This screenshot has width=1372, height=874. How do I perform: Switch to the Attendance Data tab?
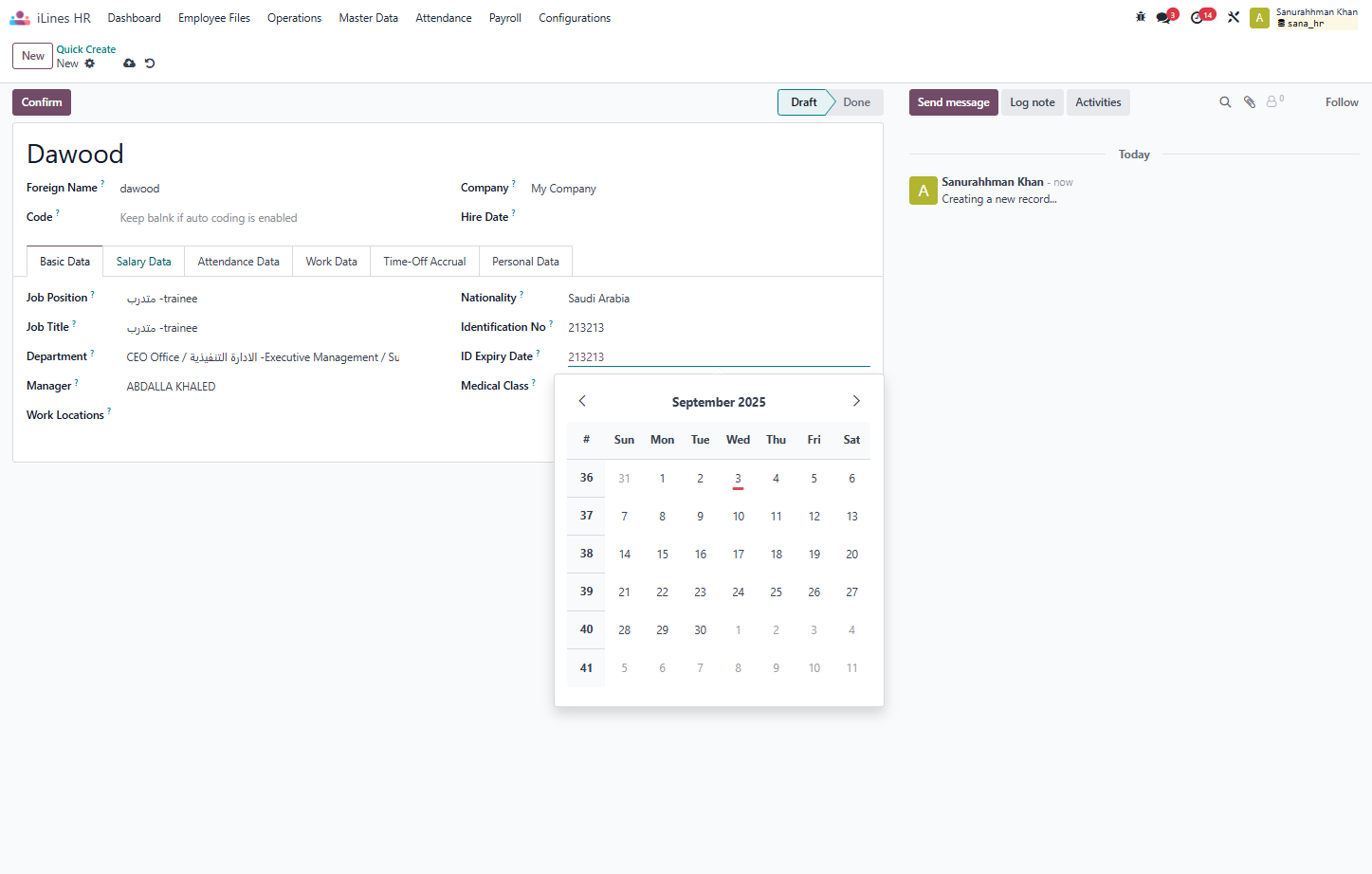coord(239,262)
